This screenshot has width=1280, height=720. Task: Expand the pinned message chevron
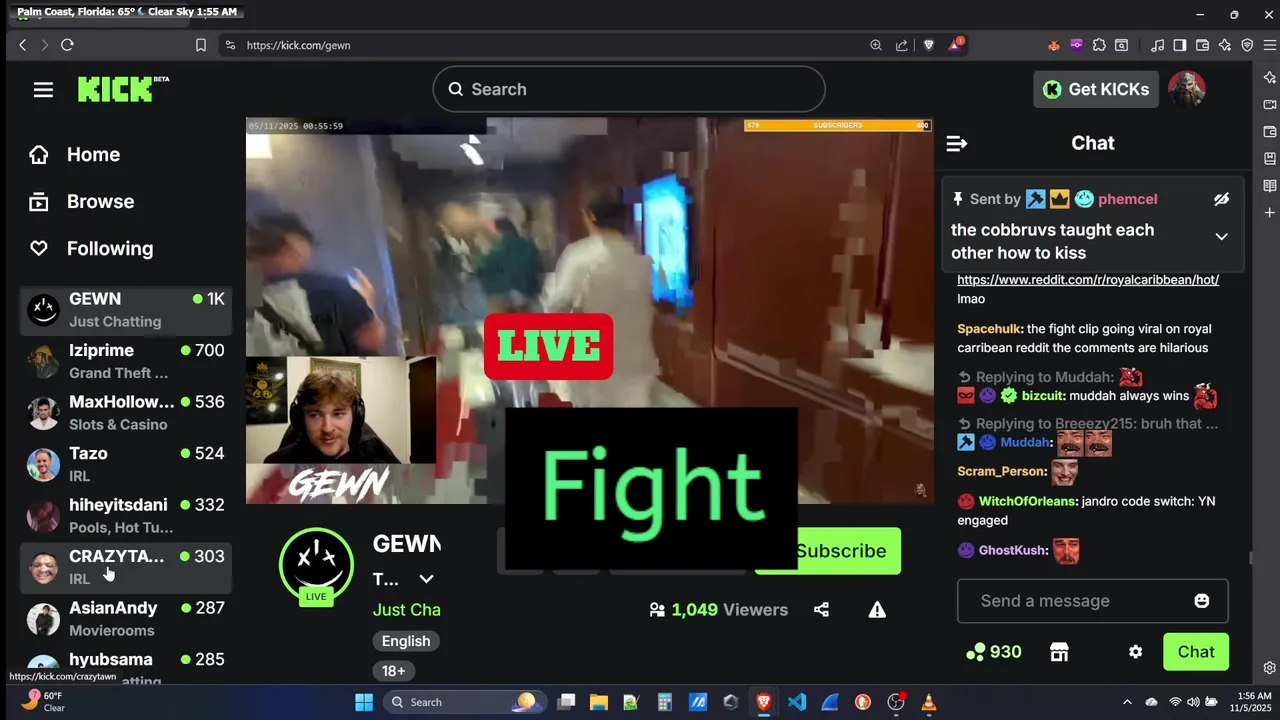[1221, 237]
